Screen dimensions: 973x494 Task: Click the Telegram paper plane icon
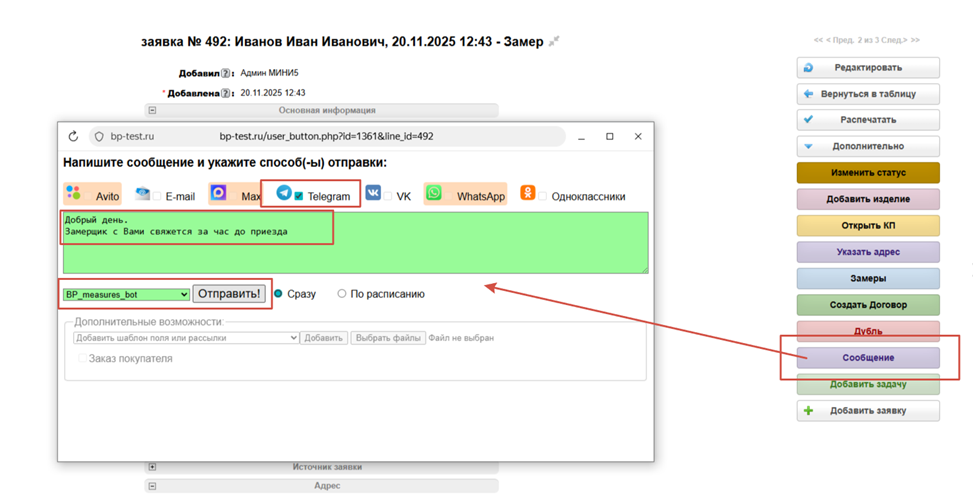pyautogui.click(x=284, y=193)
